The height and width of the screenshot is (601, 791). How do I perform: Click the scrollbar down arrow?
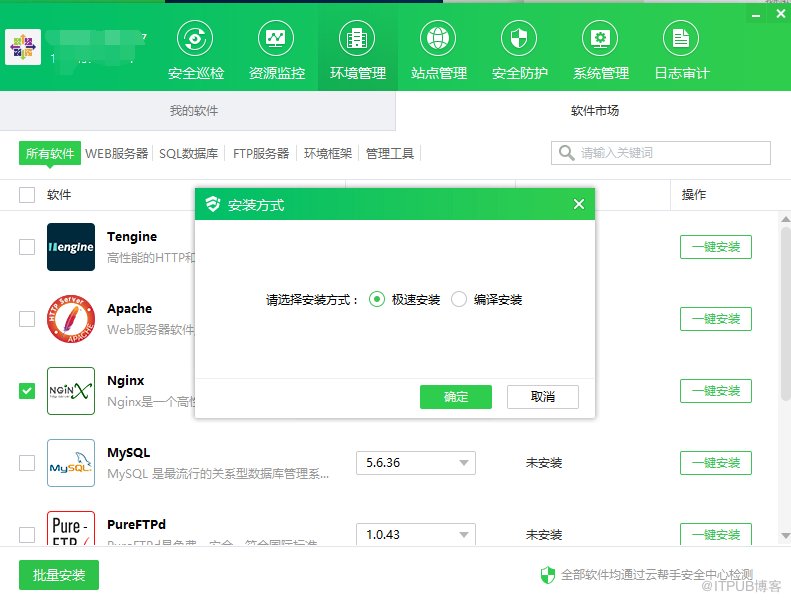pos(785,536)
